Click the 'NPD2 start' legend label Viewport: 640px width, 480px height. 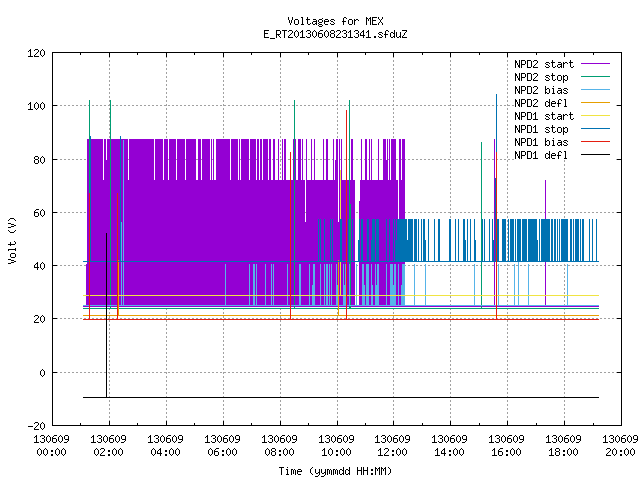pos(544,64)
